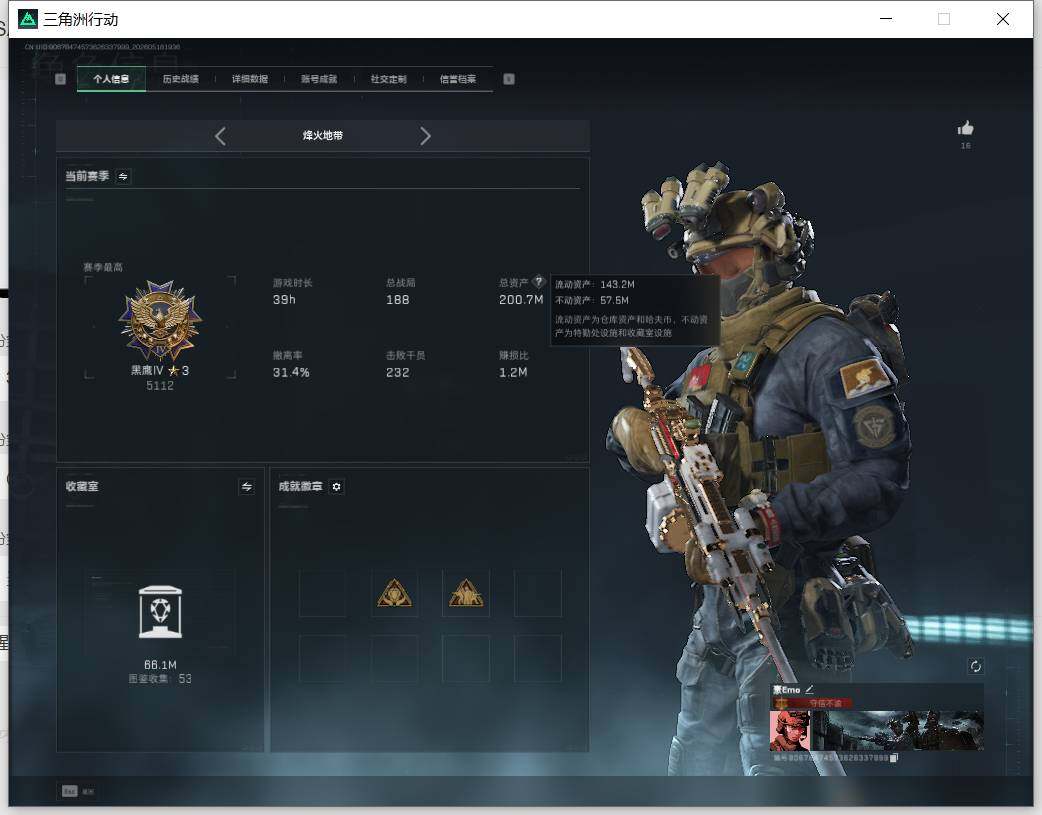The image size is (1042, 815).
Task: Toggle the 收藏室 swap icon
Action: pos(247,487)
